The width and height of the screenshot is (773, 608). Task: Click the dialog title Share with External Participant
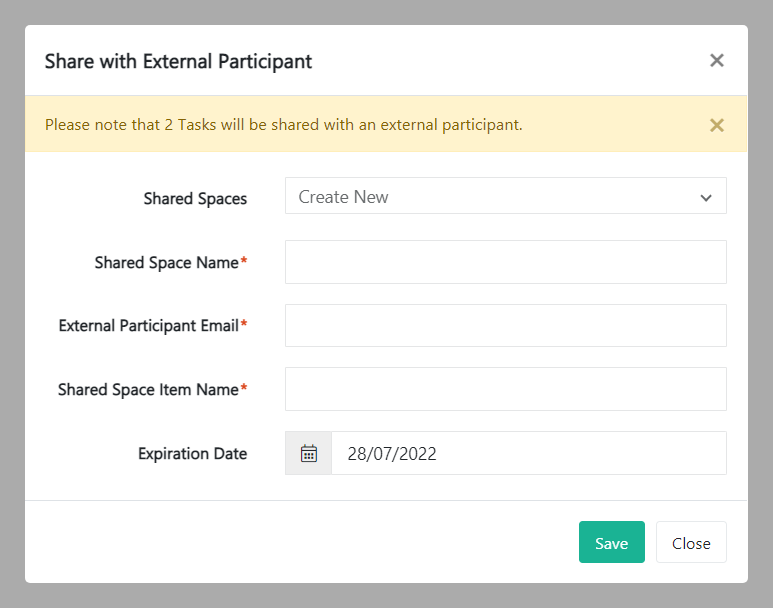pyautogui.click(x=178, y=61)
